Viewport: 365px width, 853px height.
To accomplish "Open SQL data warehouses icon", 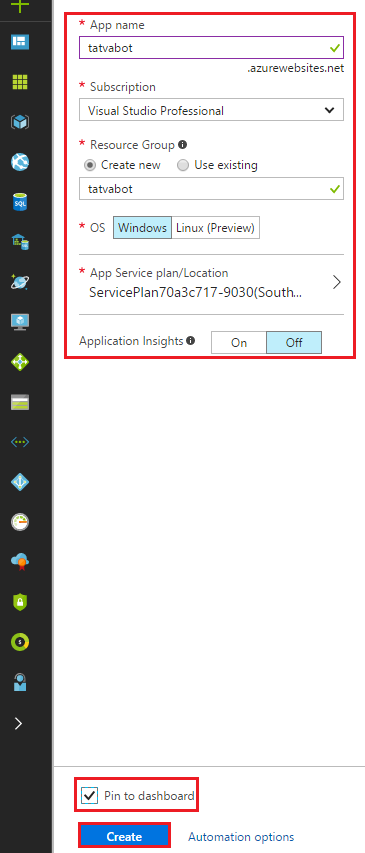I will click(x=20, y=242).
